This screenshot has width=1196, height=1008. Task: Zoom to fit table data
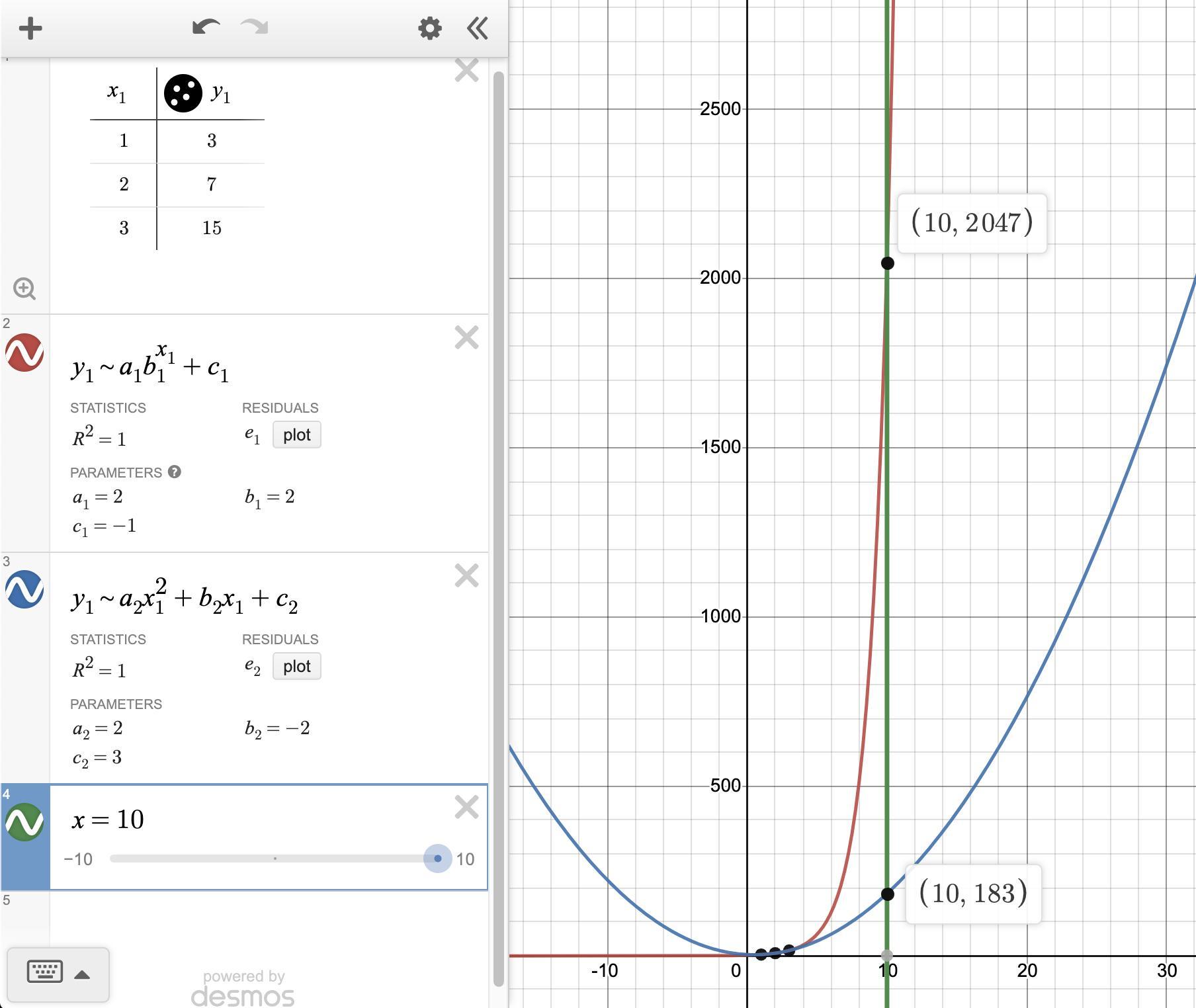pos(24,288)
